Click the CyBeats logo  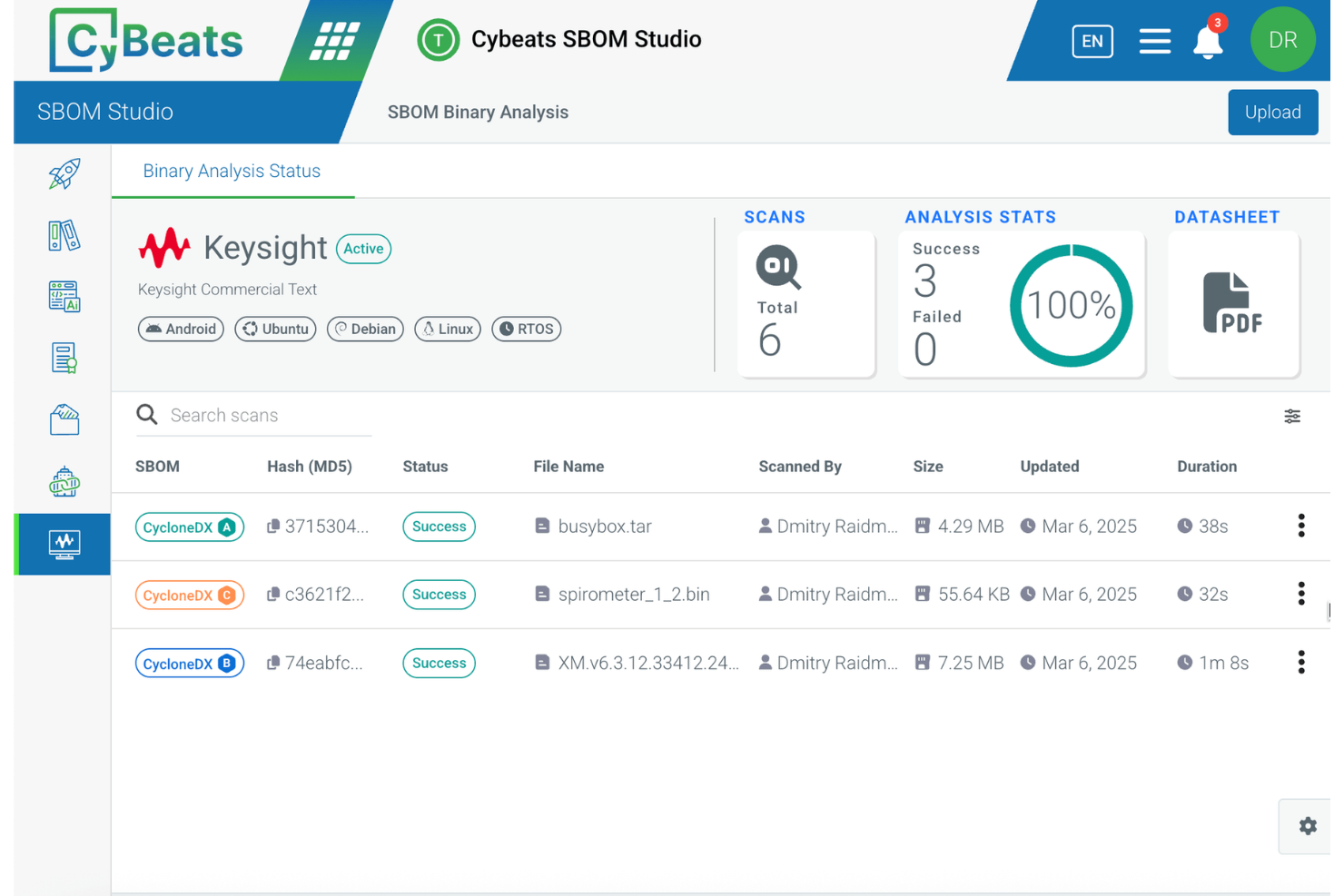(145, 40)
